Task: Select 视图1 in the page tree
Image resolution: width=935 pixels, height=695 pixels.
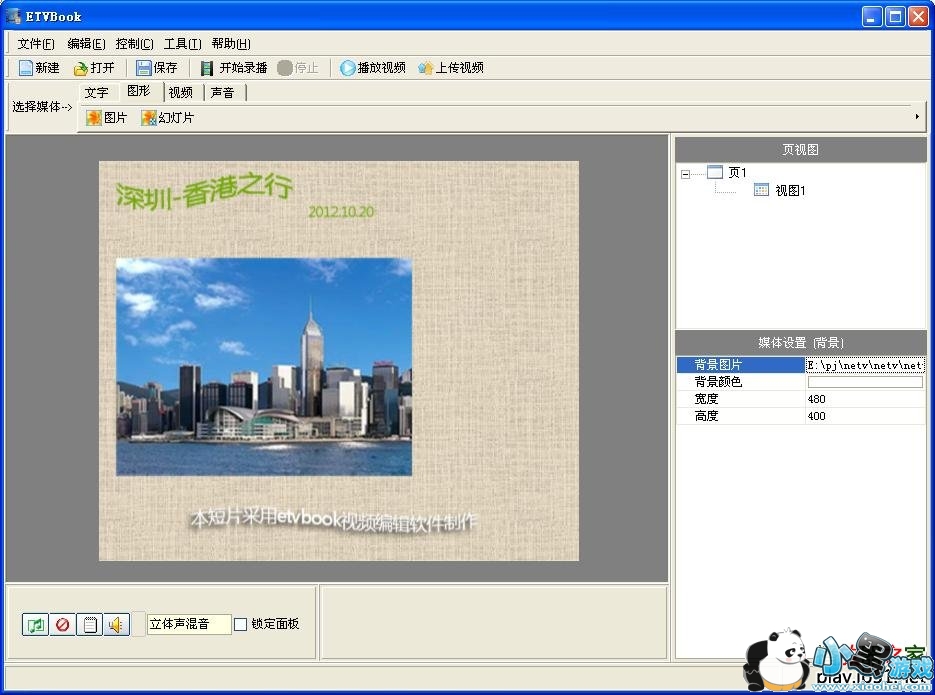Action: pyautogui.click(x=789, y=190)
